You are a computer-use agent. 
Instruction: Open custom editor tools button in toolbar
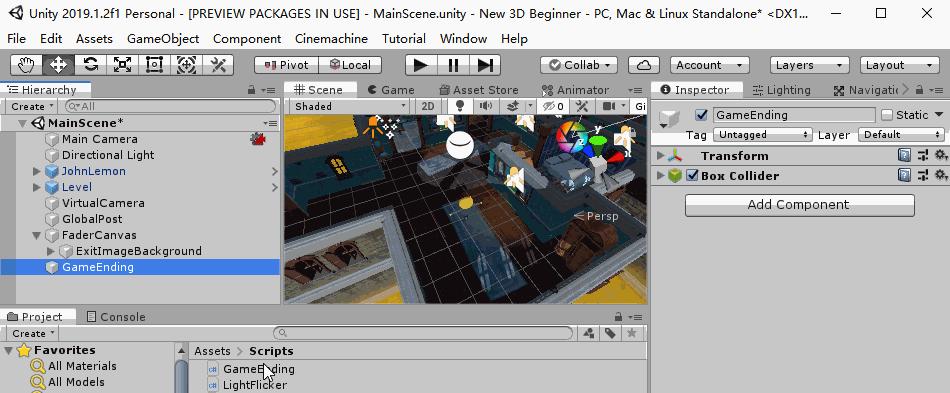point(218,65)
